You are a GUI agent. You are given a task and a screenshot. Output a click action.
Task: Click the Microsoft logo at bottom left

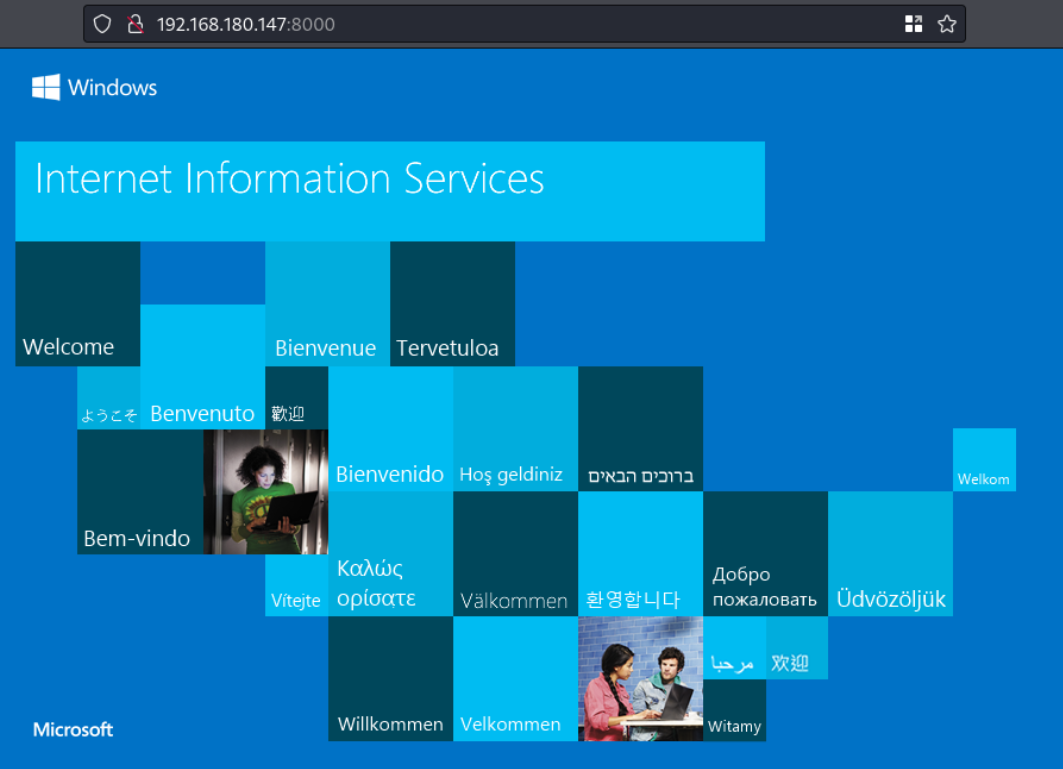(73, 729)
